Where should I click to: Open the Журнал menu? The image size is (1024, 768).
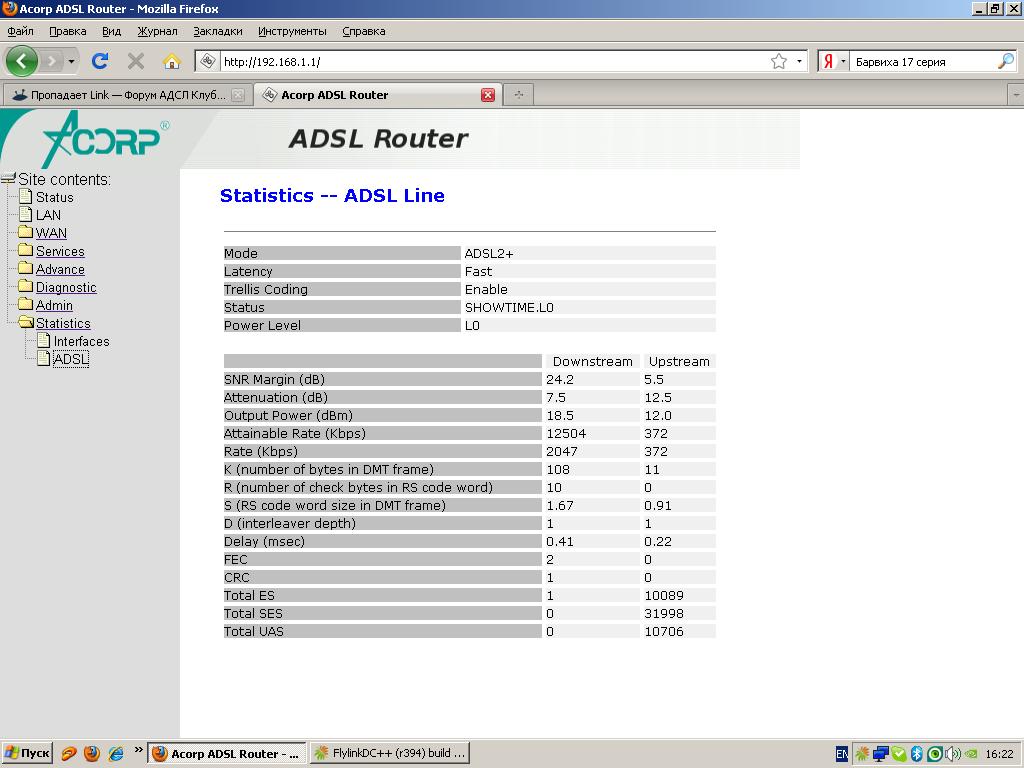click(x=157, y=31)
